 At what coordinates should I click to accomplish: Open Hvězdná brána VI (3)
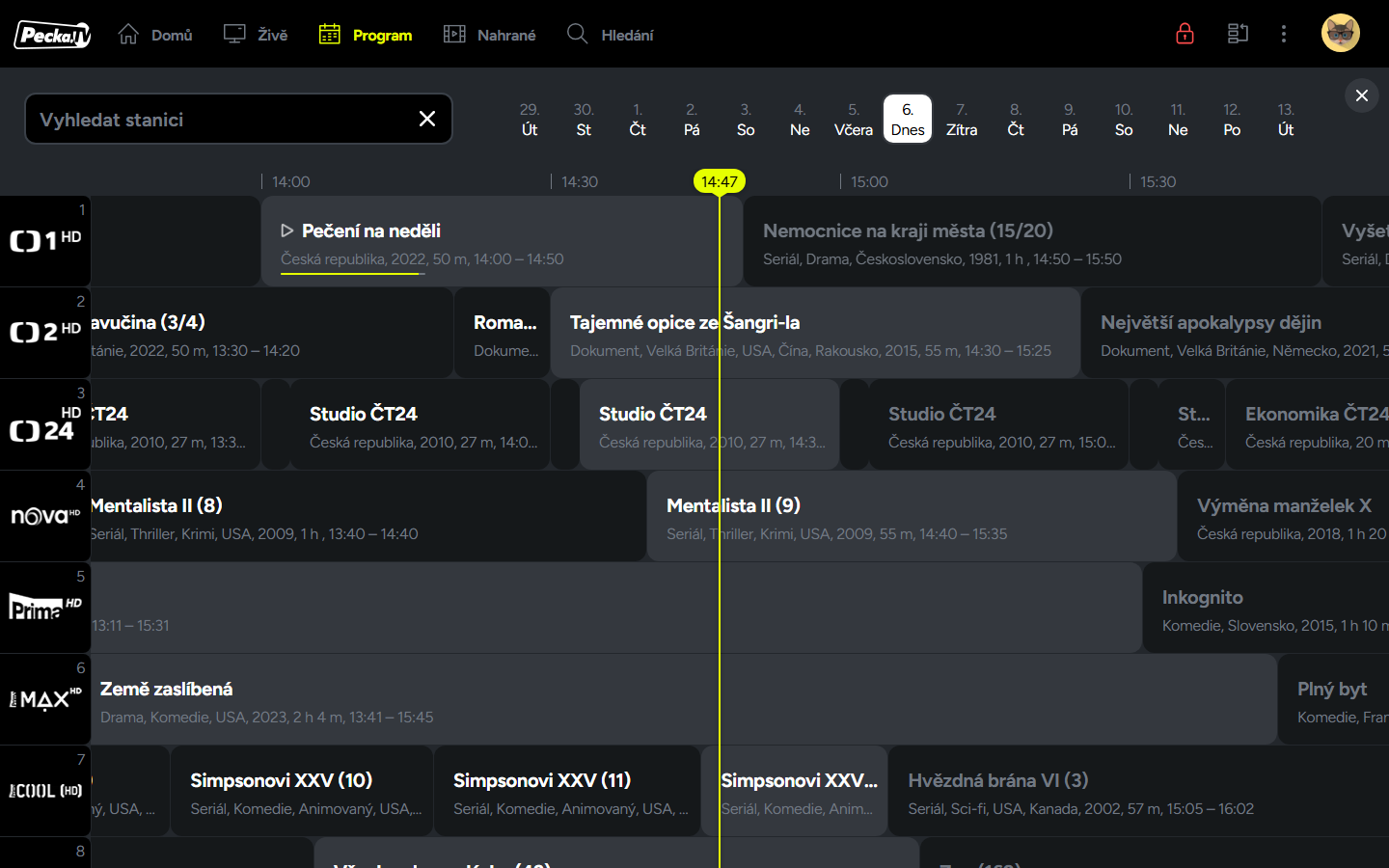click(1138, 791)
